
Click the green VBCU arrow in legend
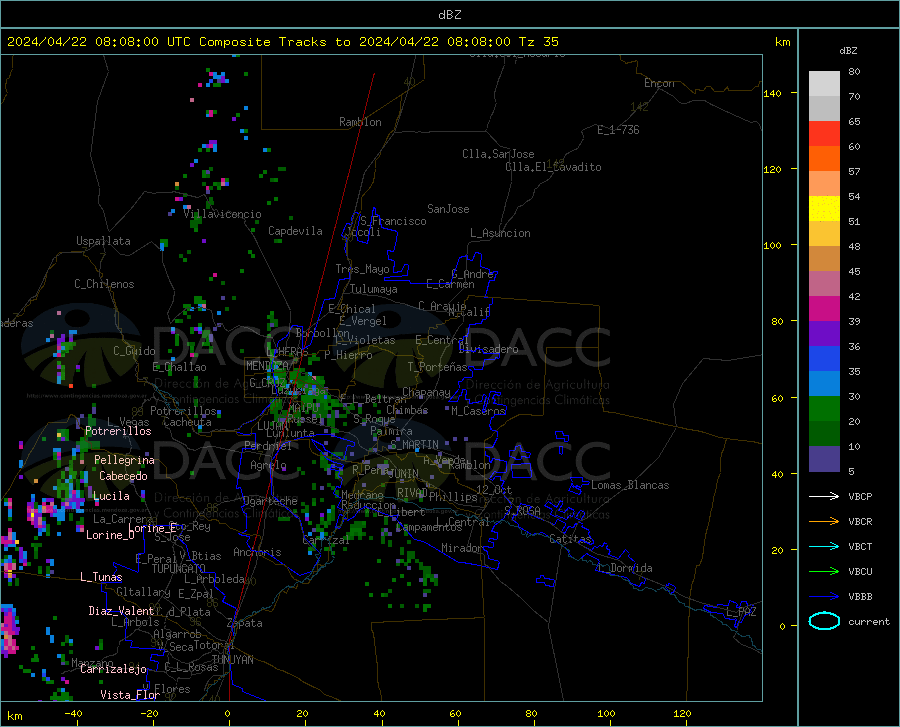824,572
